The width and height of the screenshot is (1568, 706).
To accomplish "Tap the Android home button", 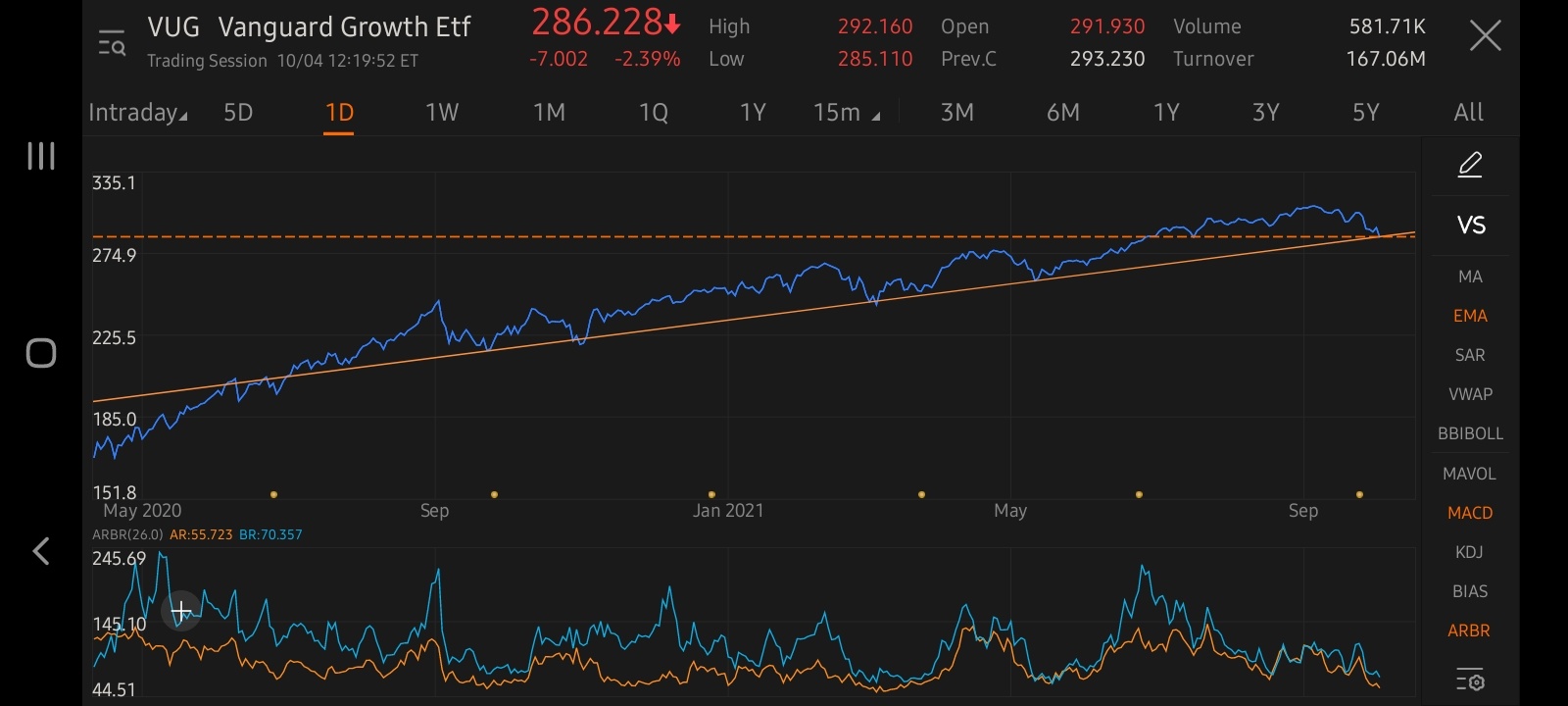I will pyautogui.click(x=41, y=353).
